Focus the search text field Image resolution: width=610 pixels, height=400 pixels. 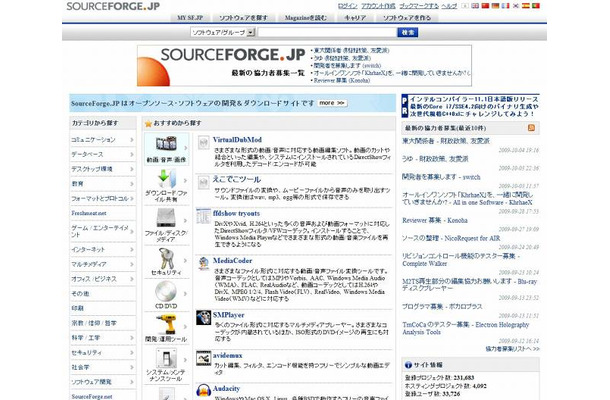[327, 32]
